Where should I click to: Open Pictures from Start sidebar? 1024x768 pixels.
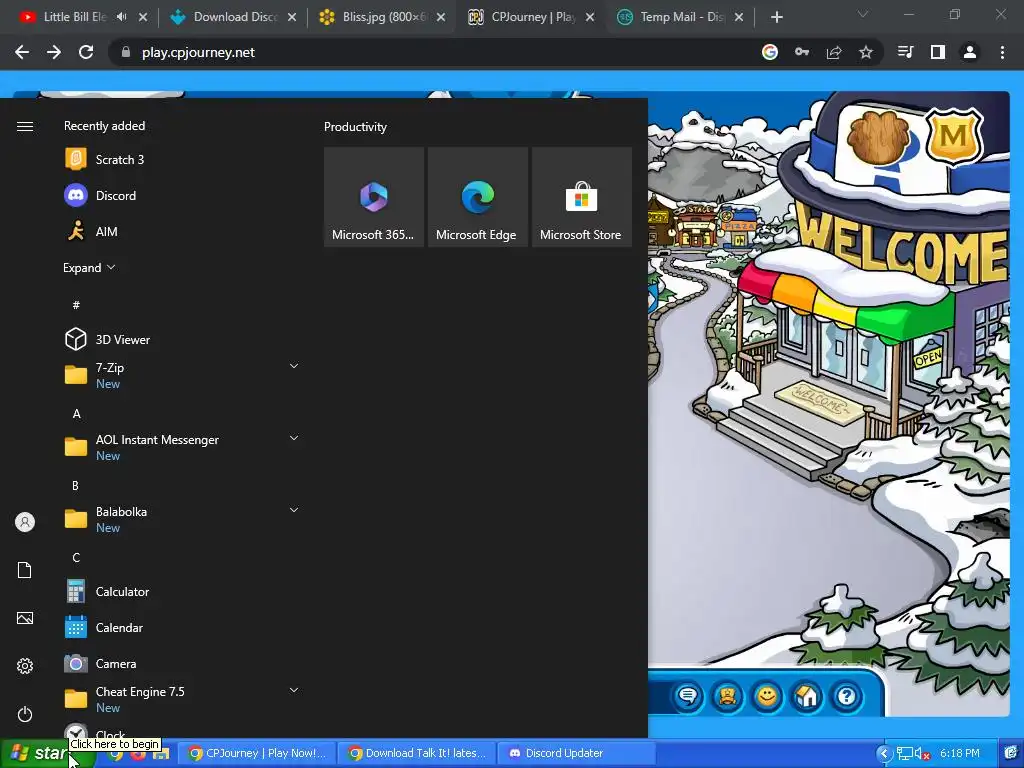tap(25, 618)
